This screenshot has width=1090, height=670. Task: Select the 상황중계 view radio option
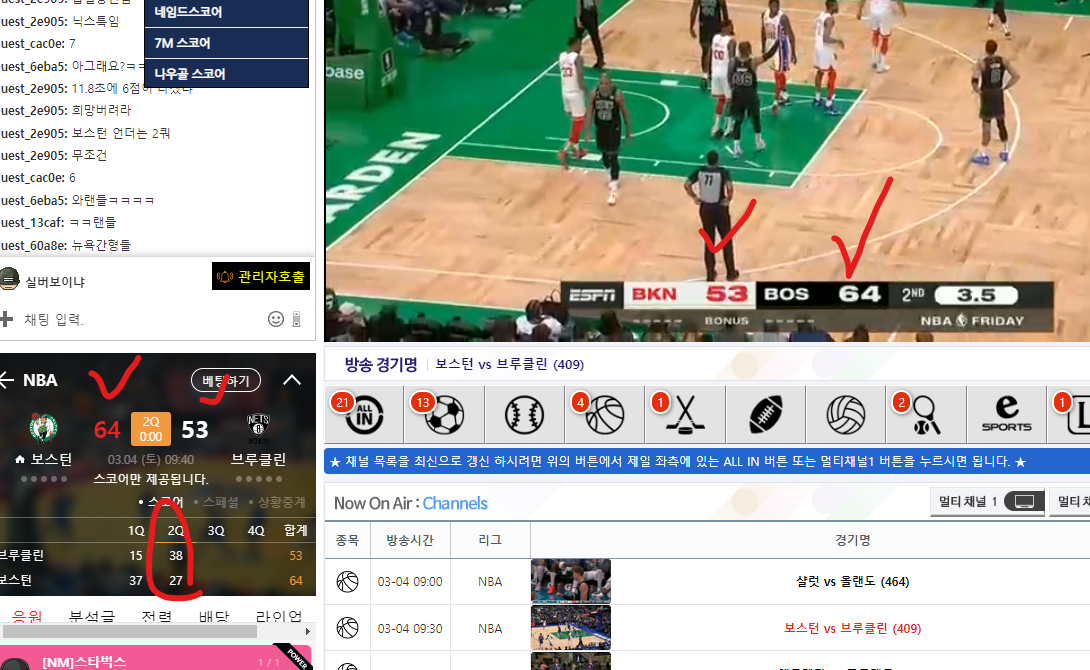point(277,502)
